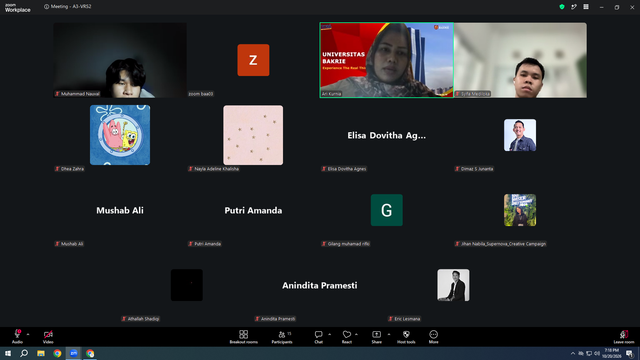Select Syifa Mediloka's video tile

coord(520,60)
